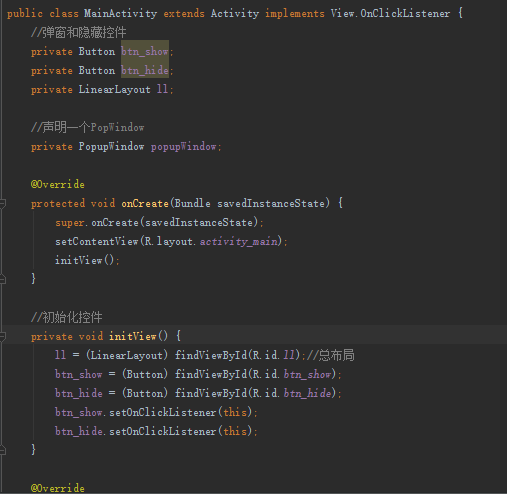
Task: Click 'initView' in the private void declaration
Action: 133,336
